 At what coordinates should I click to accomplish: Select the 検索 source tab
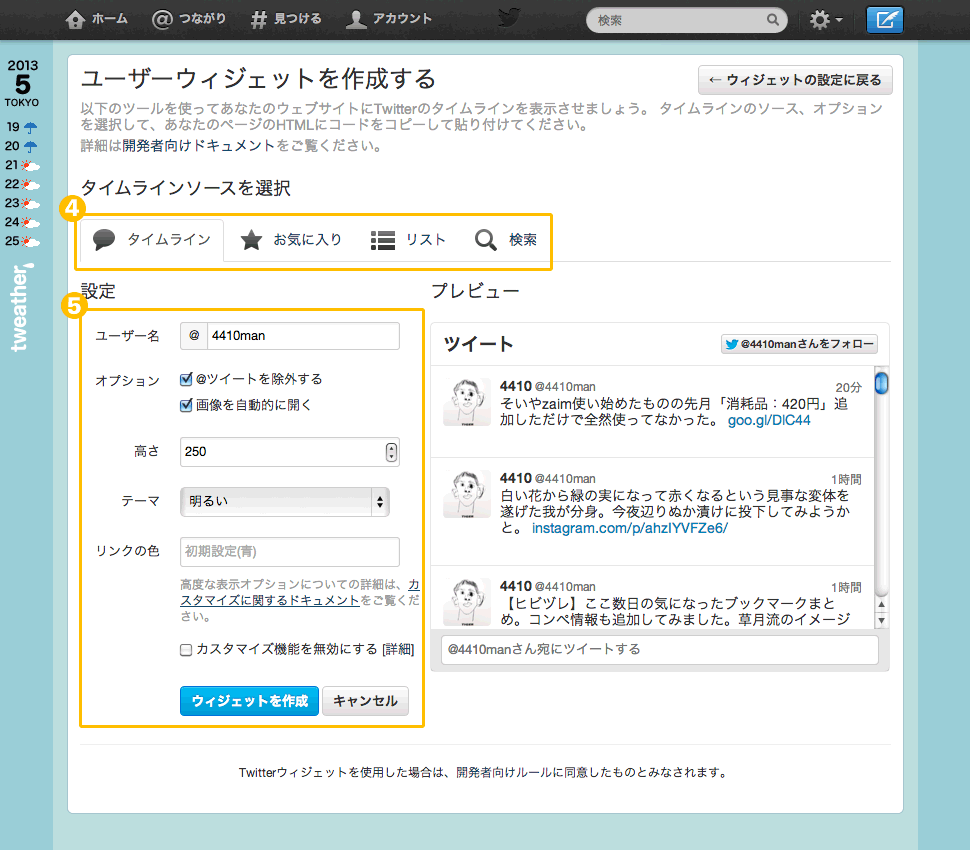click(x=506, y=240)
